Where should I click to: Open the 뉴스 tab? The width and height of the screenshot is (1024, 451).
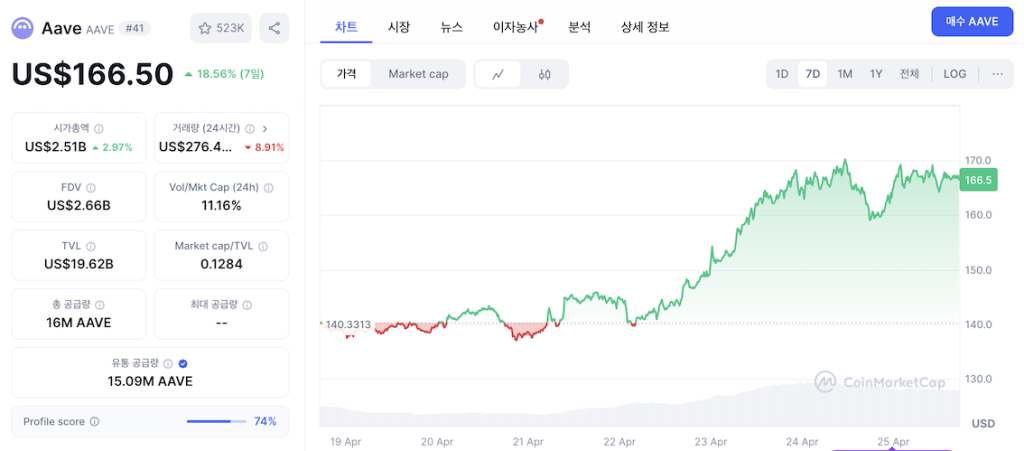452,27
